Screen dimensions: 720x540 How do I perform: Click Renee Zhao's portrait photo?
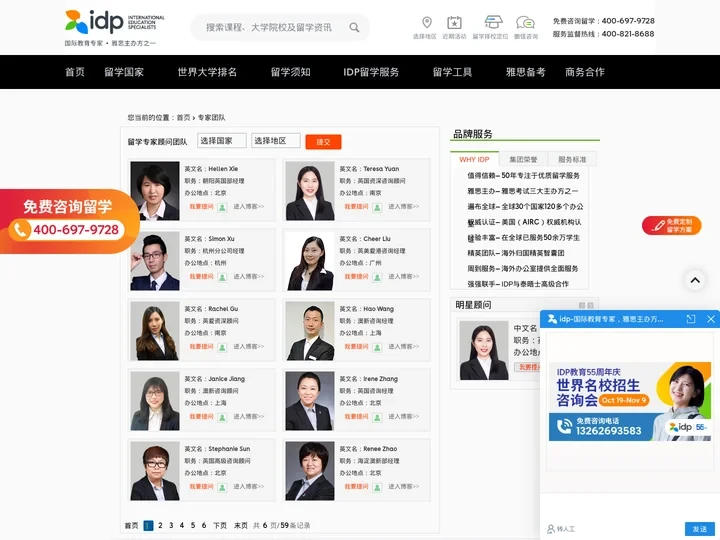click(x=310, y=471)
